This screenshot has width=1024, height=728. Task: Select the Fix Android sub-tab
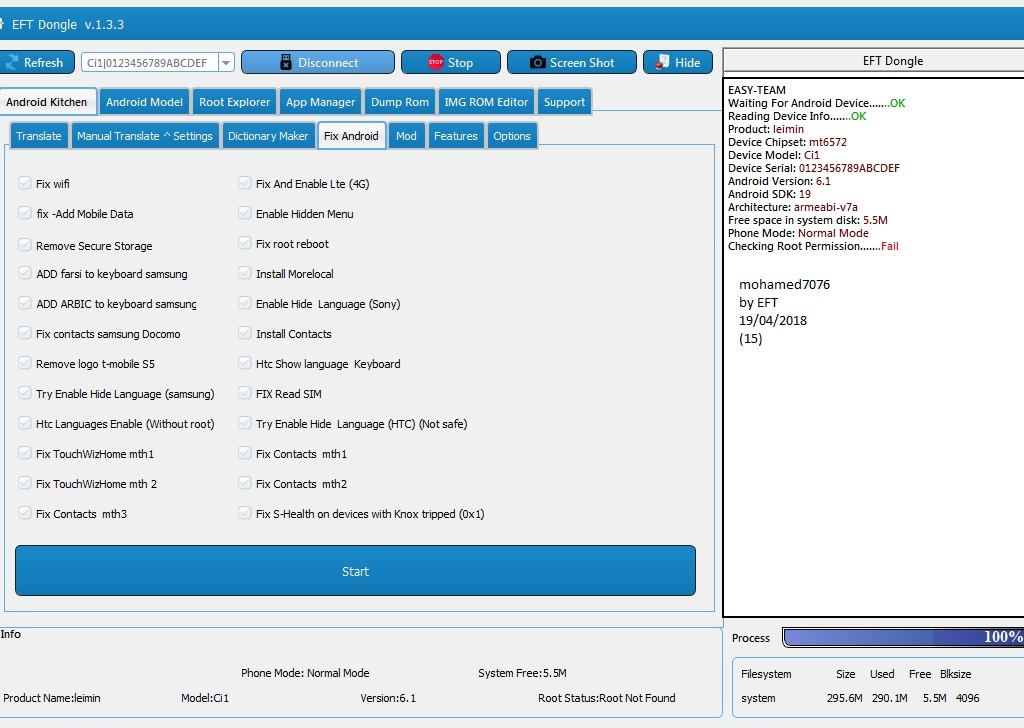[x=351, y=136]
